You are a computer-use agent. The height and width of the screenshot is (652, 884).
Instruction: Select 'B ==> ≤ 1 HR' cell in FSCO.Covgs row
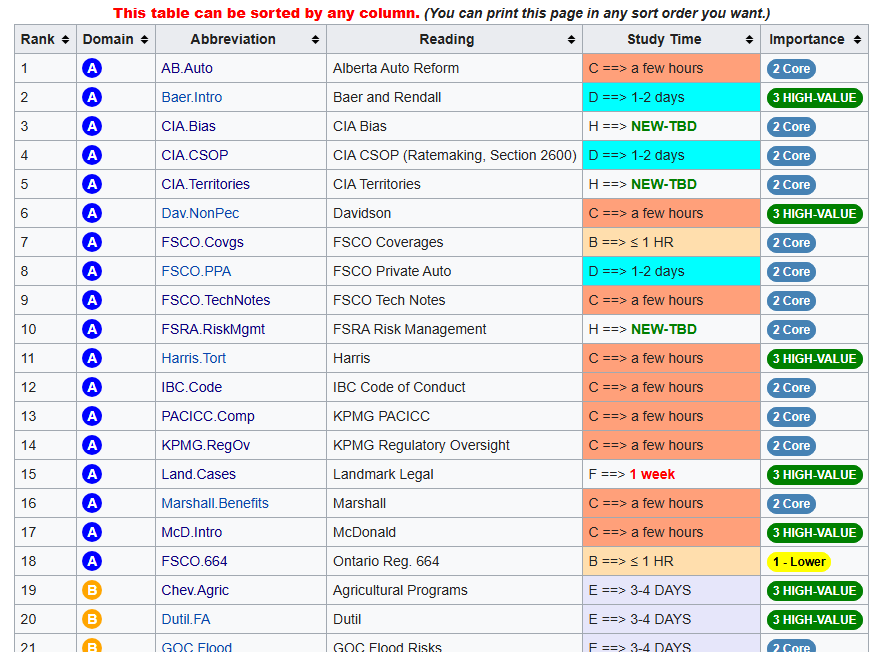point(671,243)
